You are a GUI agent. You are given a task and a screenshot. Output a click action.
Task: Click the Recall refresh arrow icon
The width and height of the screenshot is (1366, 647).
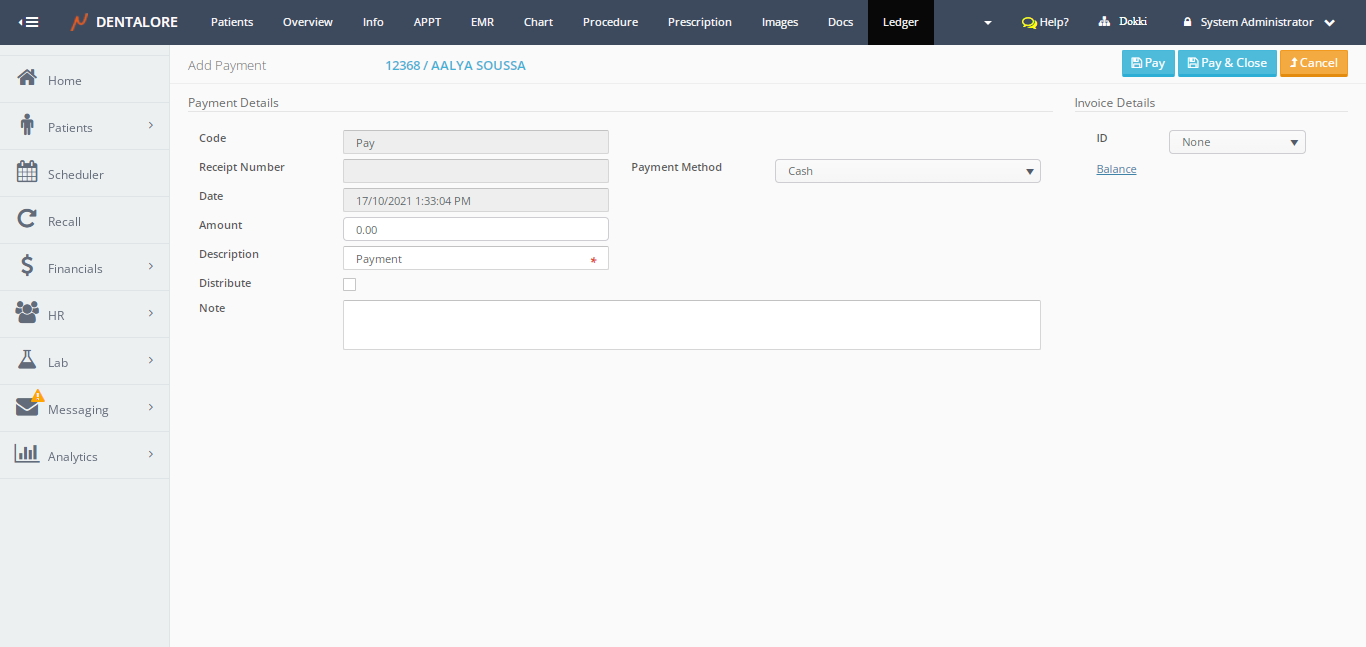[x=27, y=220]
